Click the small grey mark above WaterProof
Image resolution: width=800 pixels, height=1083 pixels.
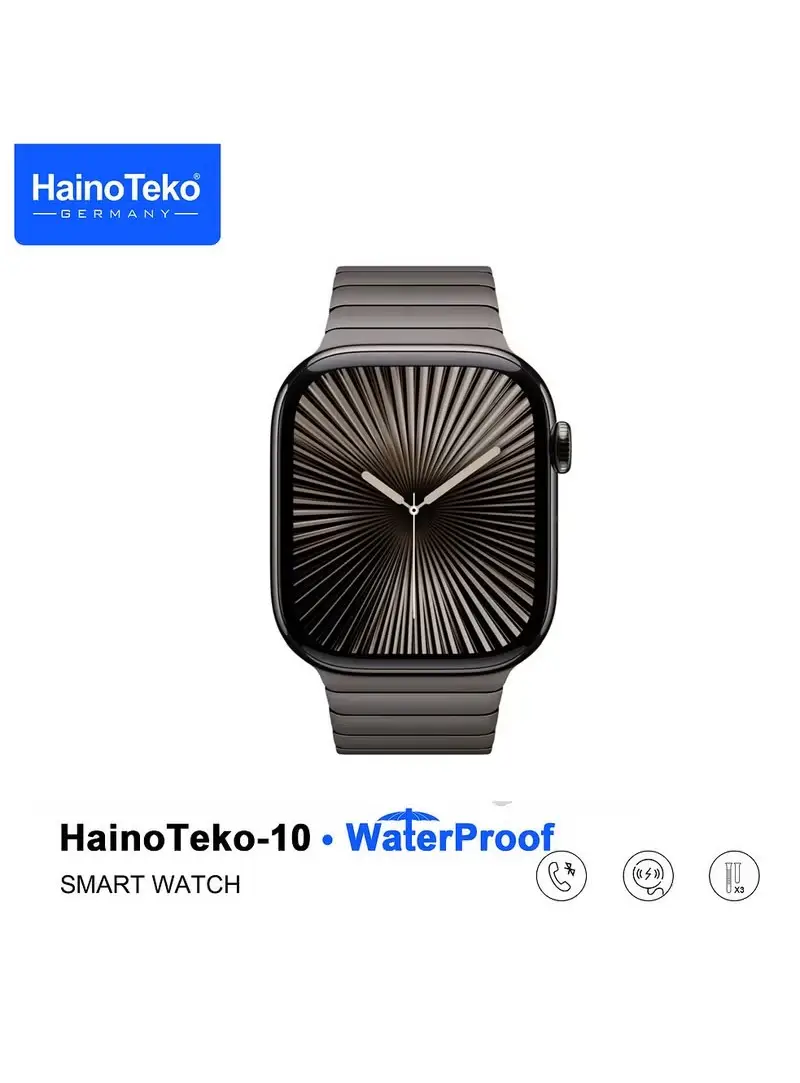[x=502, y=803]
